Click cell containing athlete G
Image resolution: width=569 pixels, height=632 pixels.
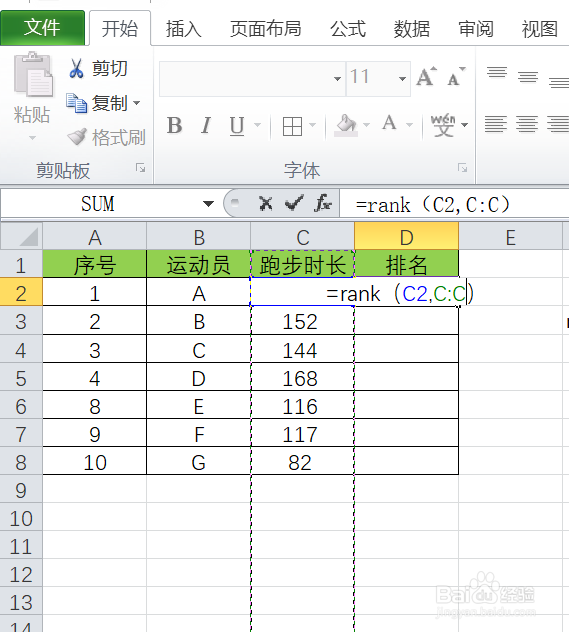tap(199, 461)
